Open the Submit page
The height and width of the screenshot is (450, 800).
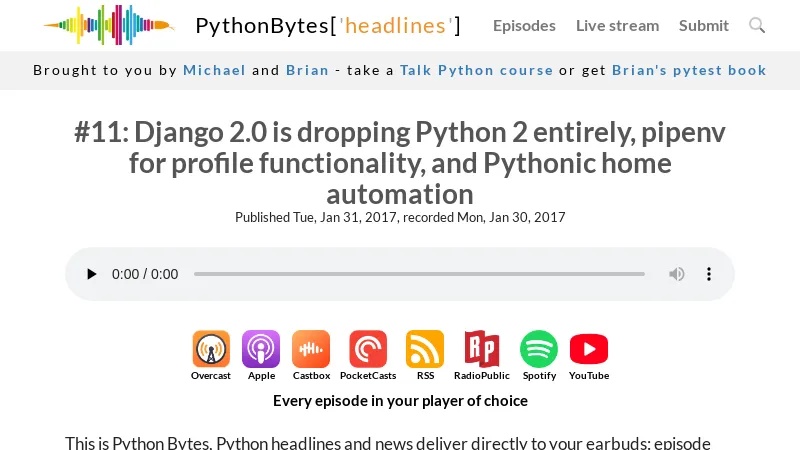(x=704, y=25)
